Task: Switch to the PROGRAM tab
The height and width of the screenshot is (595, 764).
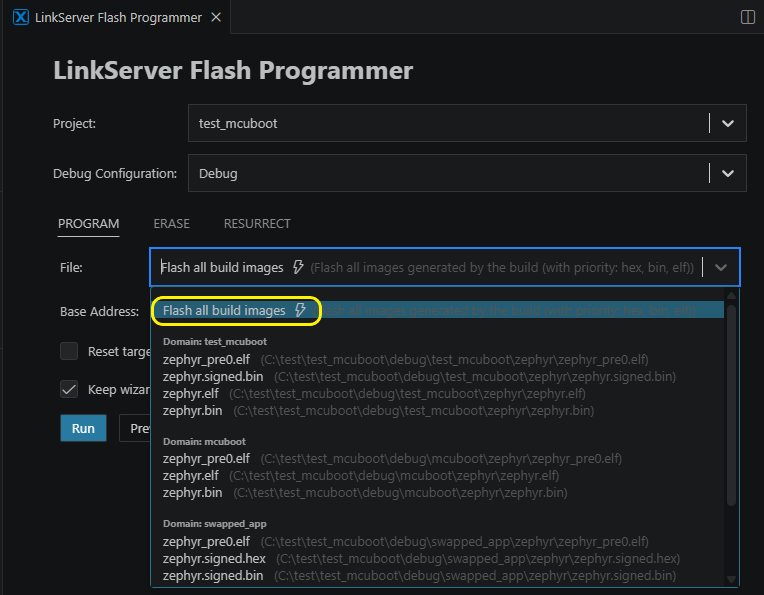Action: coord(88,224)
